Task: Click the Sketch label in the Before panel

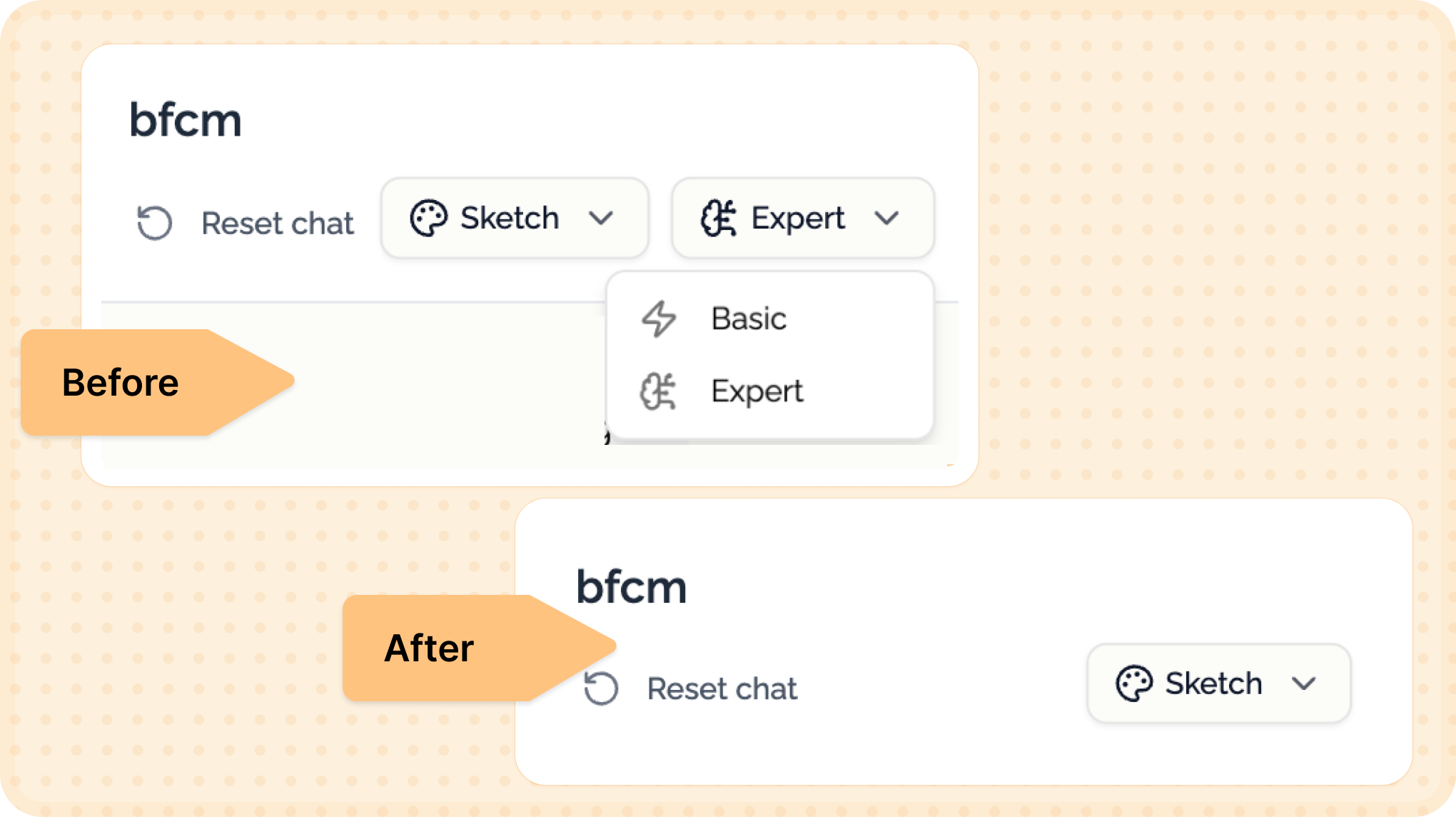Action: 510,218
